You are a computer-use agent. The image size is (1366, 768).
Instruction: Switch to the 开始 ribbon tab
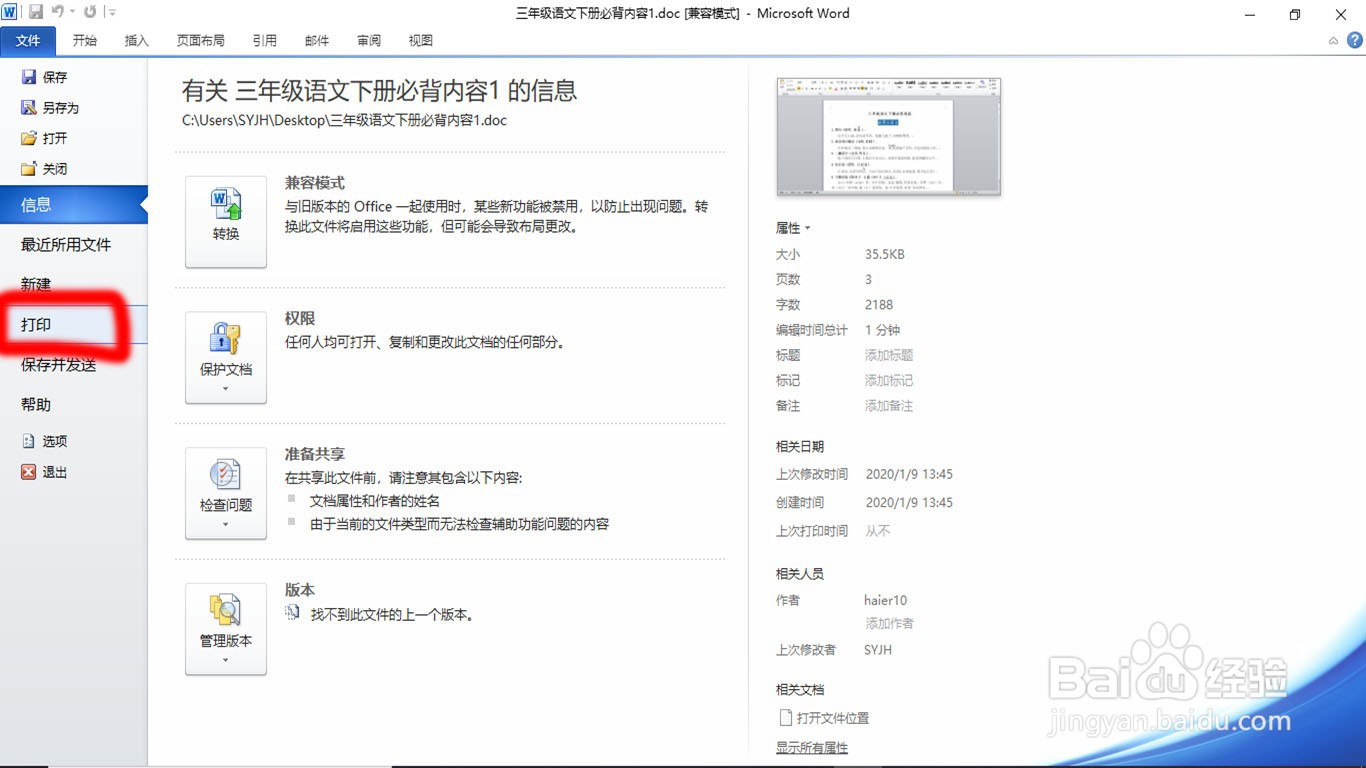(x=84, y=41)
